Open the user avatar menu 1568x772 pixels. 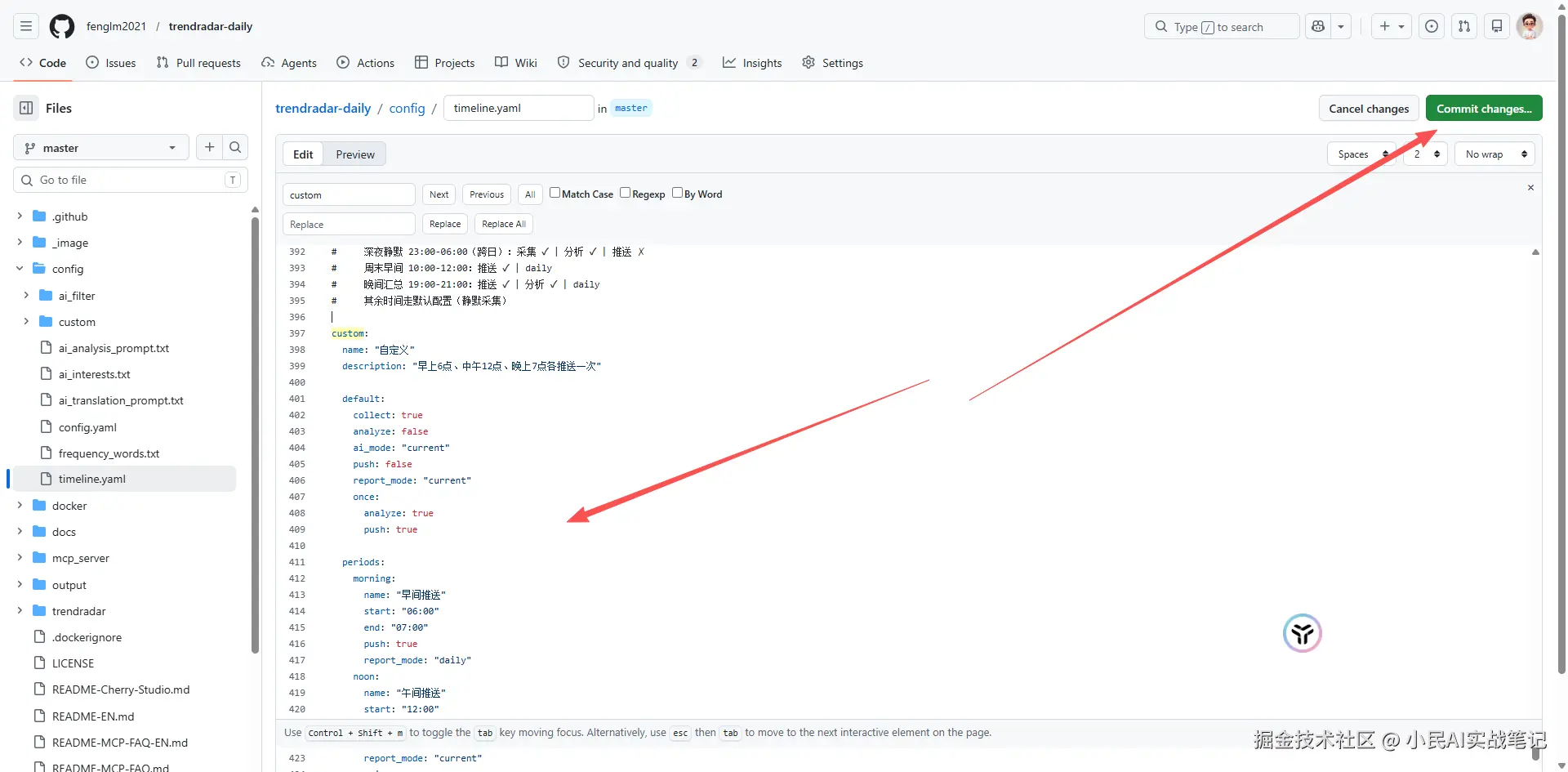tap(1530, 26)
